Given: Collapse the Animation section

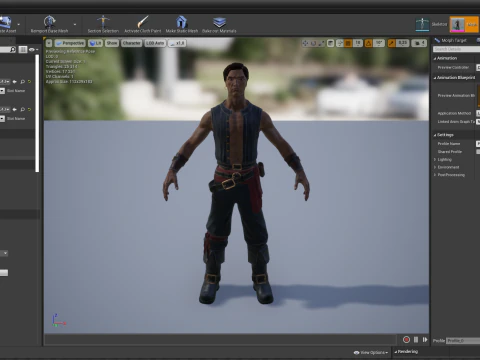Looking at the screenshot, I should (x=435, y=58).
